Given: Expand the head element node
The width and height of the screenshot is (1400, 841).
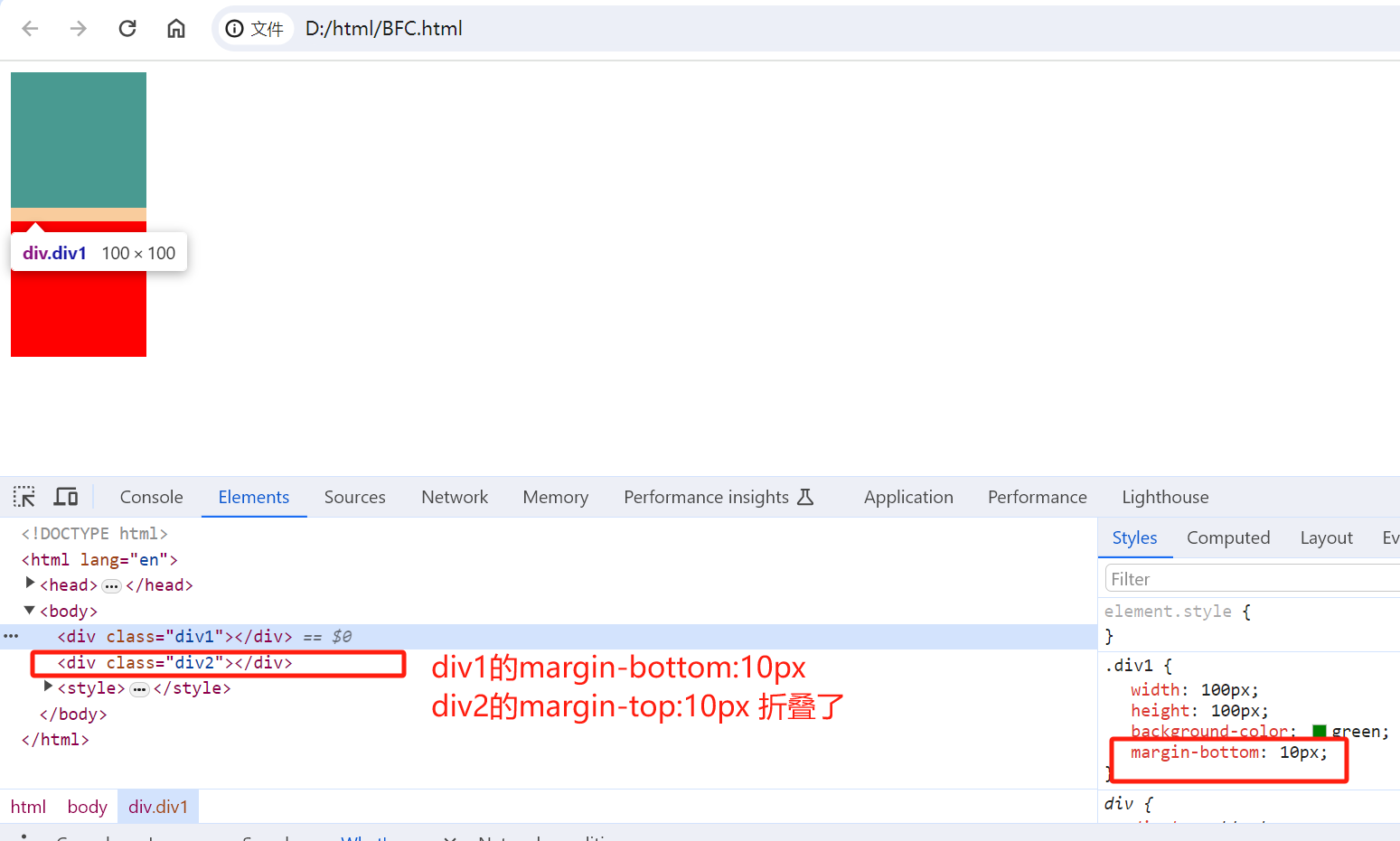Looking at the screenshot, I should (x=30, y=584).
